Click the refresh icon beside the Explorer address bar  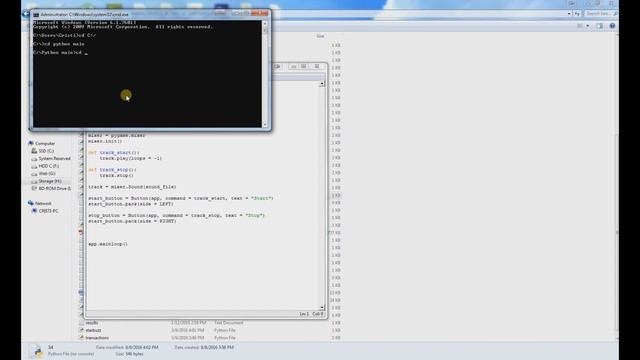577,14
